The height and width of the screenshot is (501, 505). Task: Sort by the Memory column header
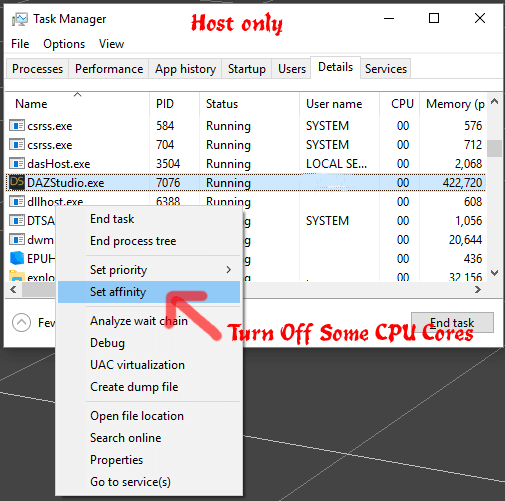pyautogui.click(x=453, y=104)
